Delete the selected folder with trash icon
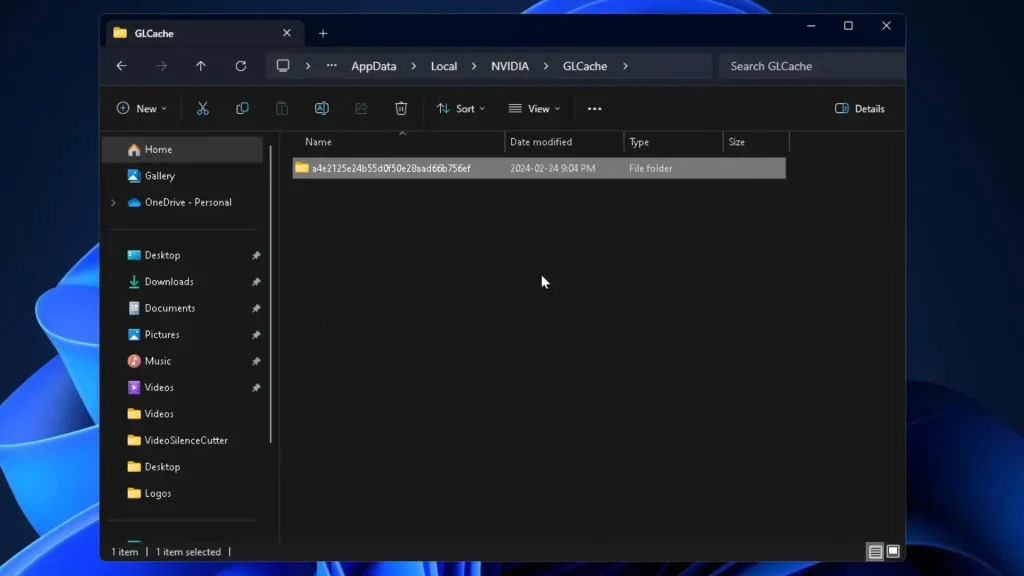This screenshot has height=576, width=1024. [401, 108]
